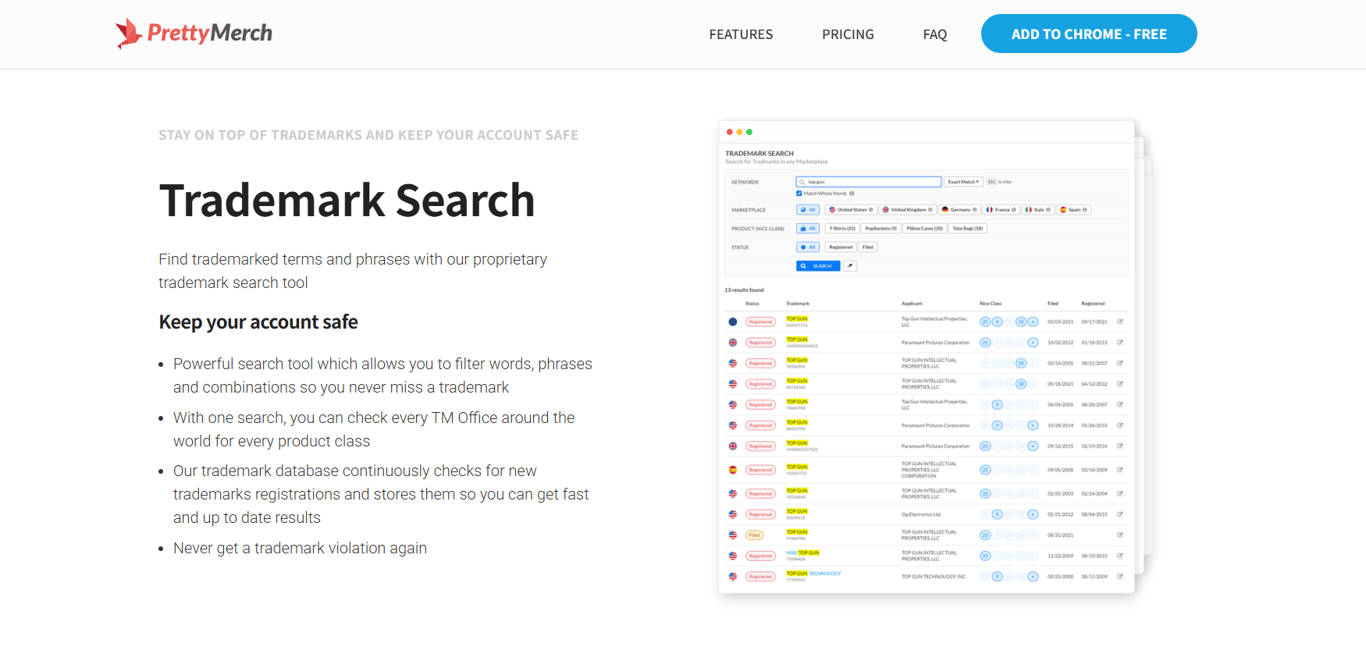Viewport: 1366px width, 672px height.
Task: Select All in Product Nice Class filter
Action: [808, 228]
